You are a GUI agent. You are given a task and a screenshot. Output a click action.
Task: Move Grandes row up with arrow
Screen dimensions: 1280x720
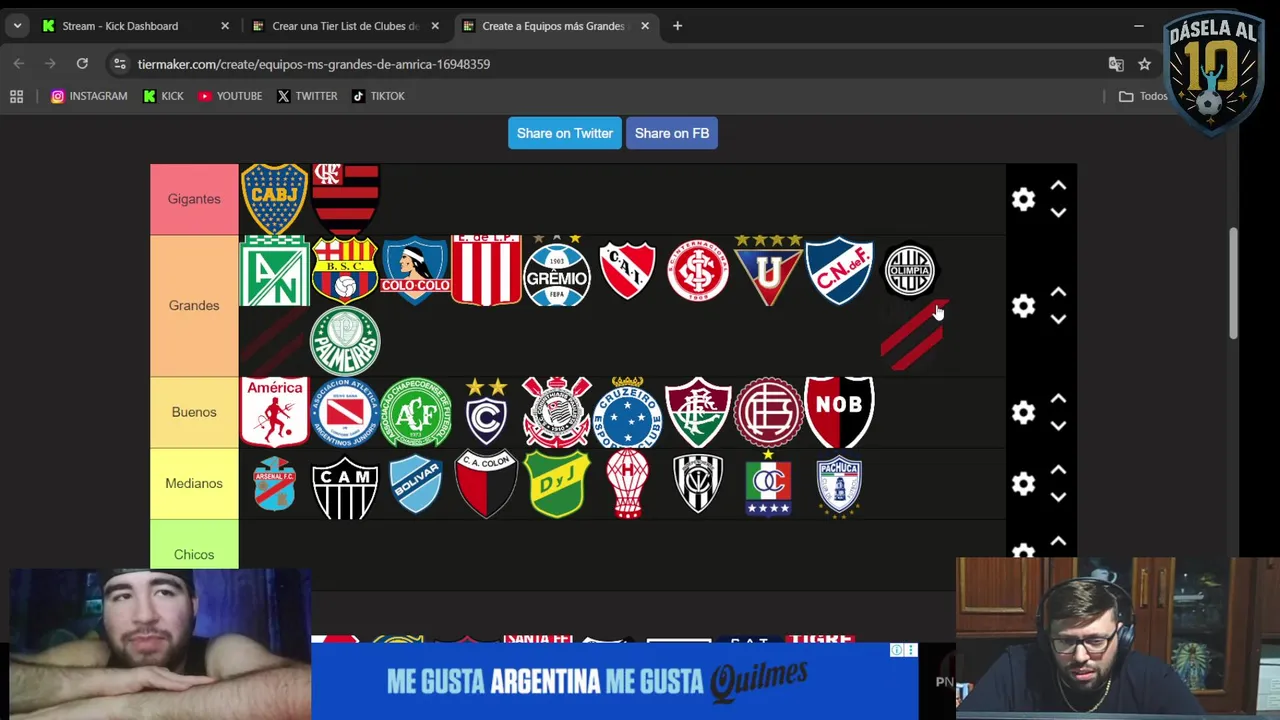[x=1058, y=293]
